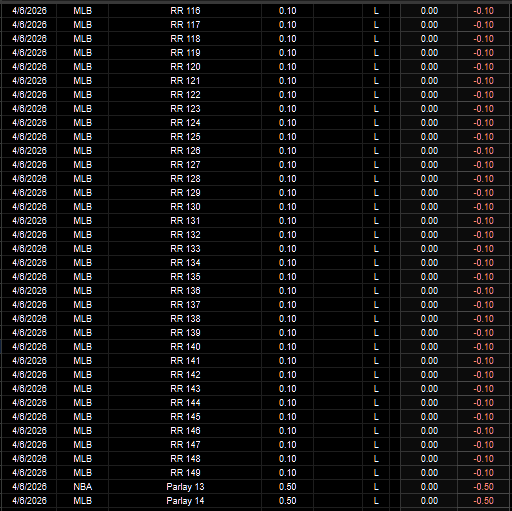Click the RR 139 entry
The height and width of the screenshot is (511, 512).
[185, 333]
